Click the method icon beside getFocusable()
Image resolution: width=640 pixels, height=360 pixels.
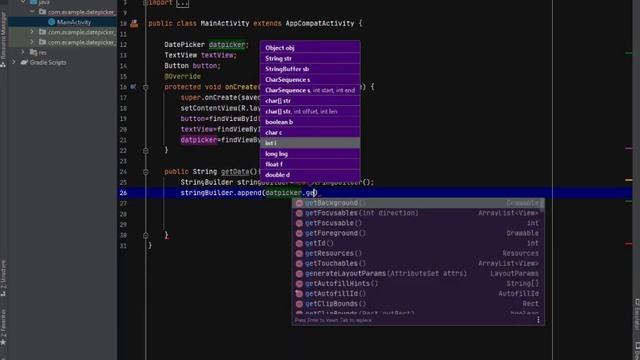(x=299, y=223)
